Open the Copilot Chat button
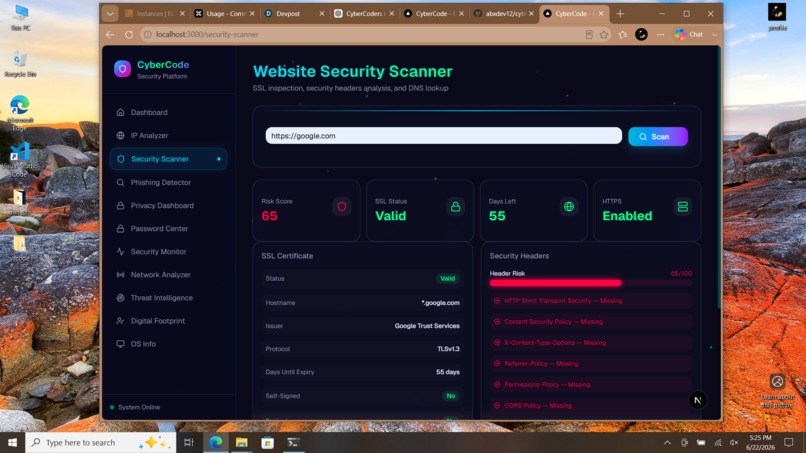This screenshot has width=806, height=453. click(689, 34)
